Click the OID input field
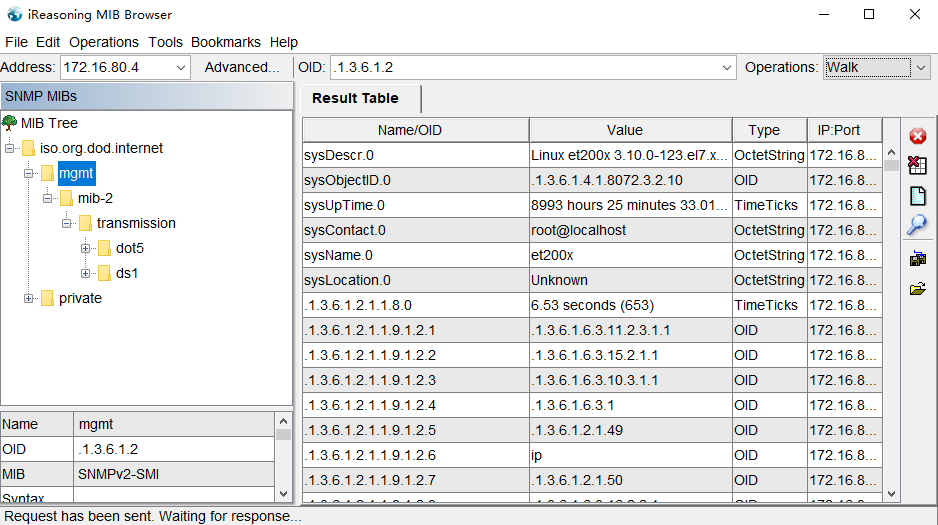The width and height of the screenshot is (938, 525). point(525,68)
